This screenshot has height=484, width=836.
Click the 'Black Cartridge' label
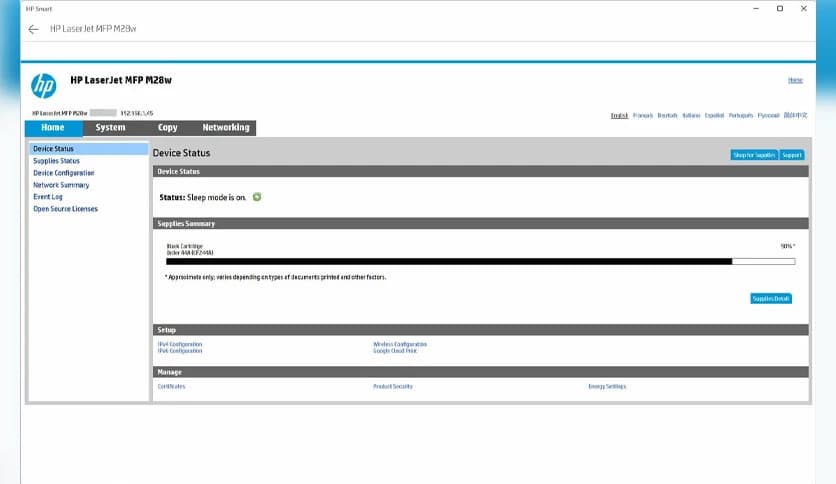[184, 246]
